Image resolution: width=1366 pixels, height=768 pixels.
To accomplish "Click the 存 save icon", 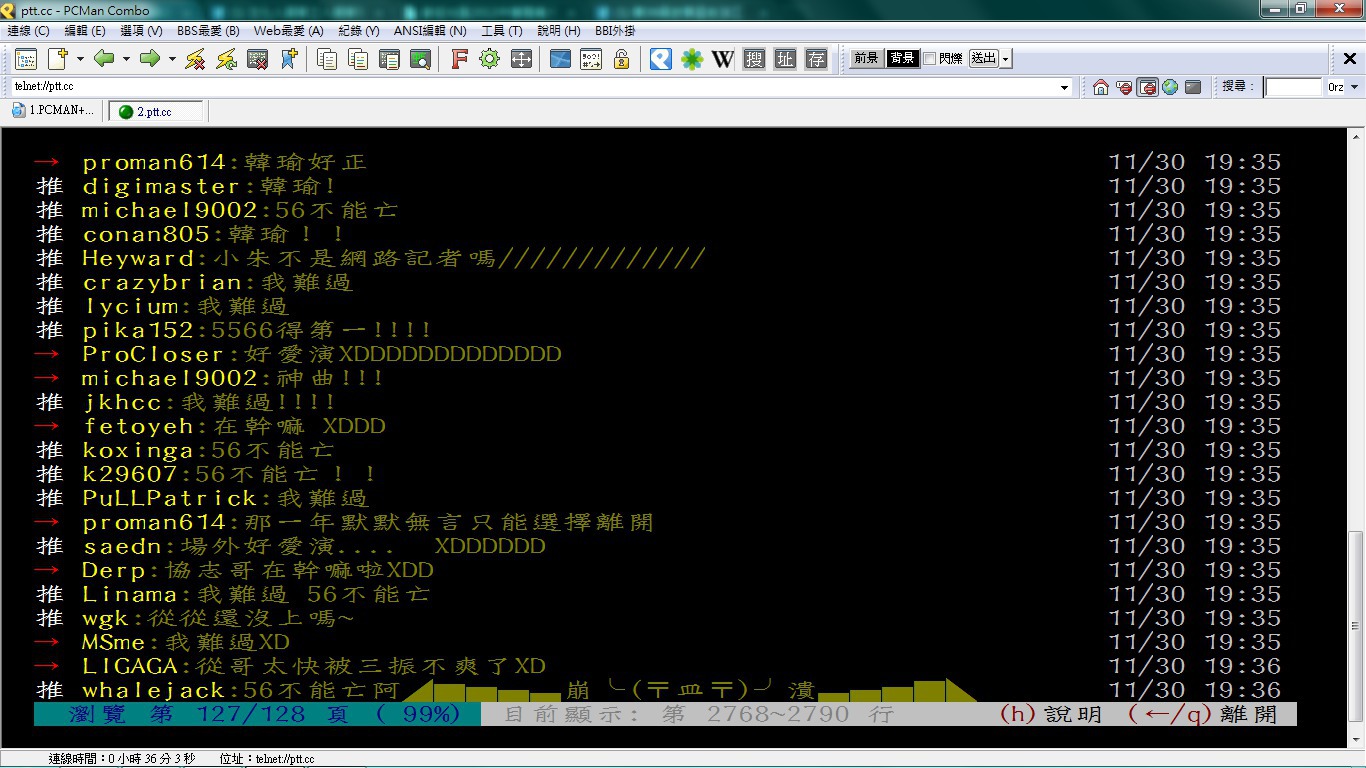I will [816, 59].
